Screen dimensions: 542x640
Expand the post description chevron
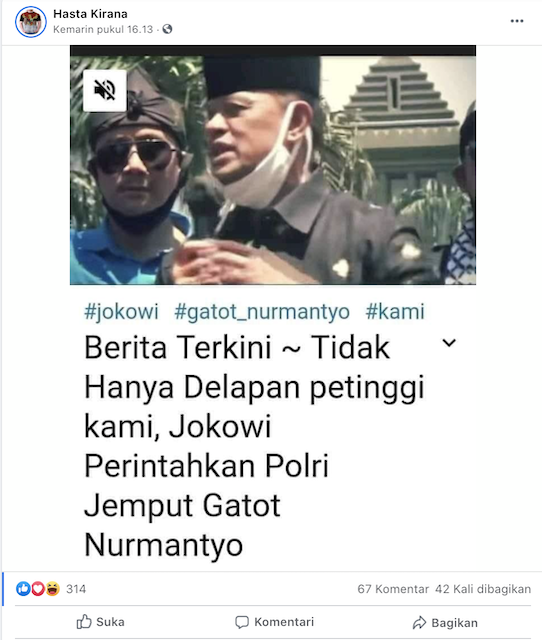click(449, 343)
